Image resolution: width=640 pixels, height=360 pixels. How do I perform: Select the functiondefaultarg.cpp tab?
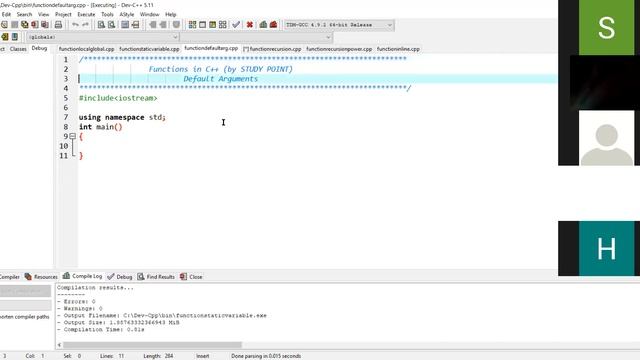(211, 48)
